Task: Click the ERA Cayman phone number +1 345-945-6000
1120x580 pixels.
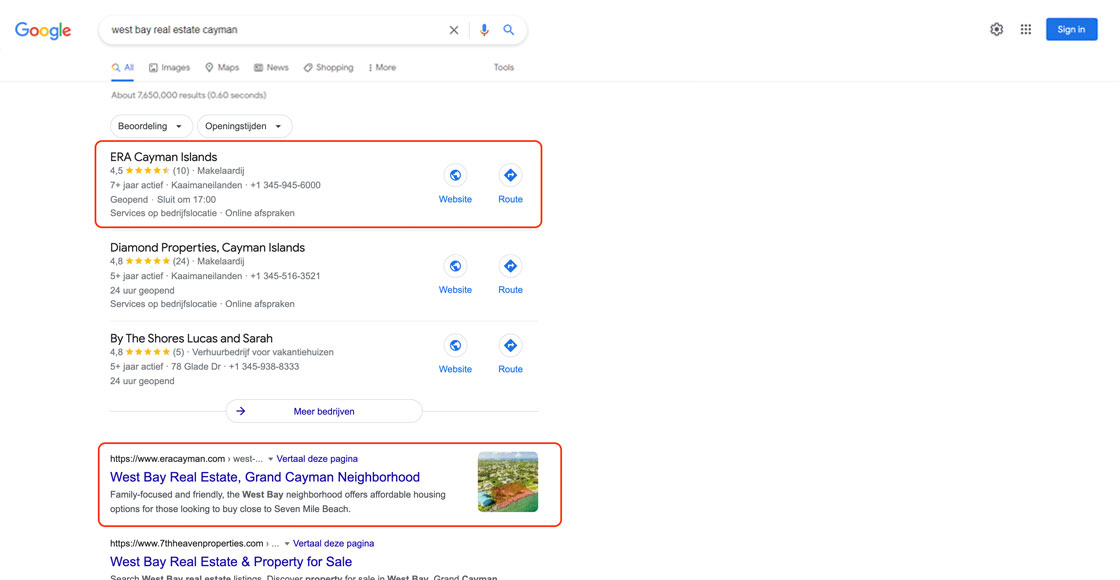Action: (285, 185)
